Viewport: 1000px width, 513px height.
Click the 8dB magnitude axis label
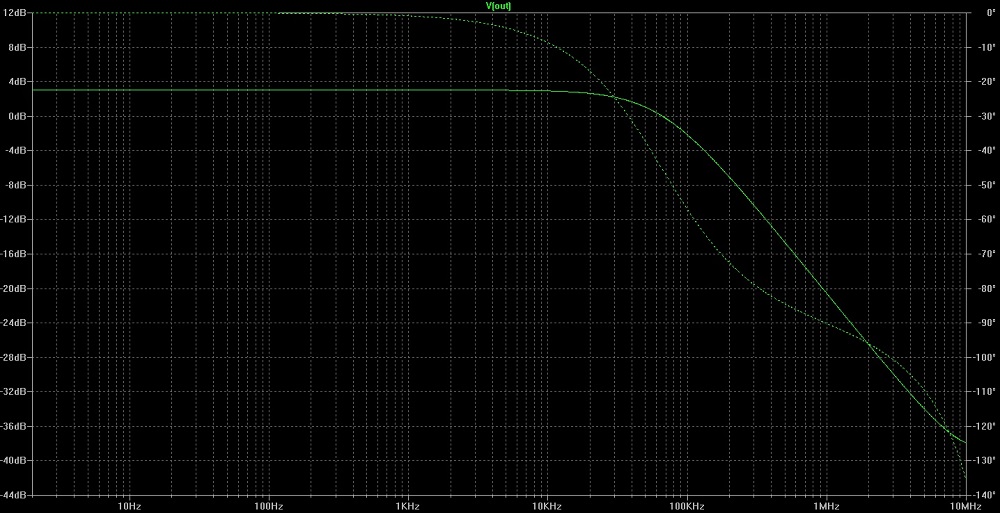(17, 48)
